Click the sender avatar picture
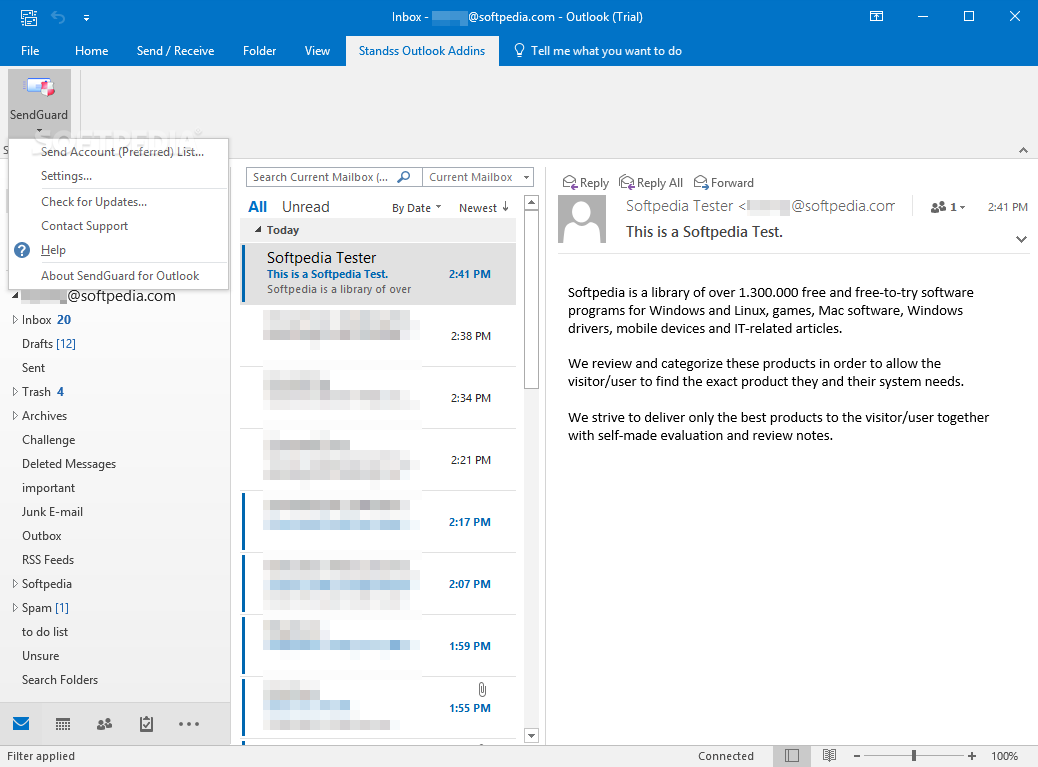1038x767 pixels. coord(582,219)
